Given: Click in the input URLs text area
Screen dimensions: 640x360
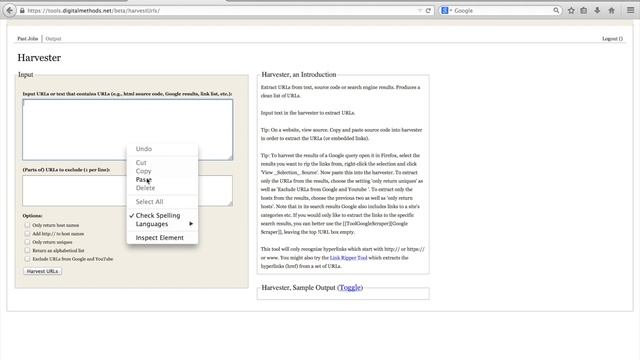Looking at the screenshot, I should 128,129.
